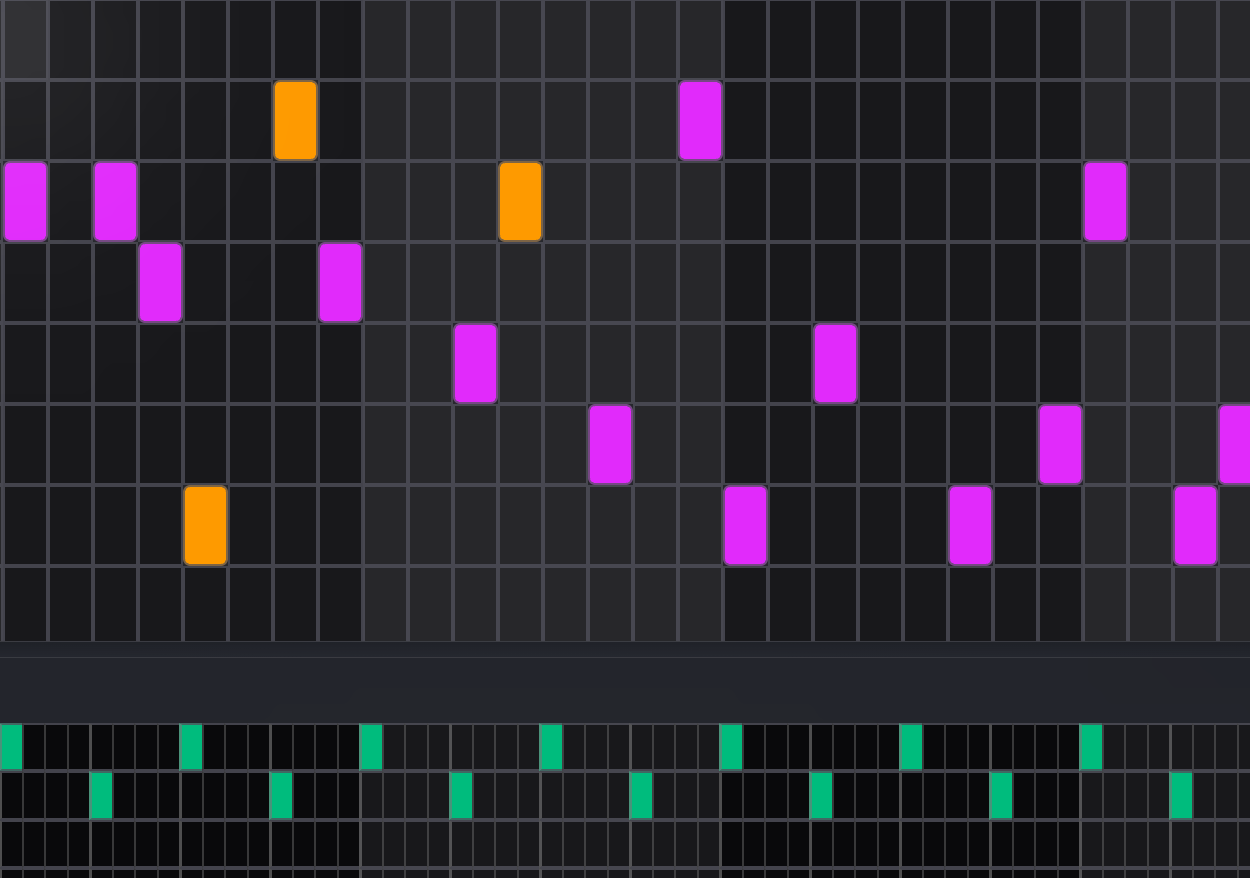The width and height of the screenshot is (1250, 878).
Task: Click the magenta note below the center orange note
Action: coord(473,363)
